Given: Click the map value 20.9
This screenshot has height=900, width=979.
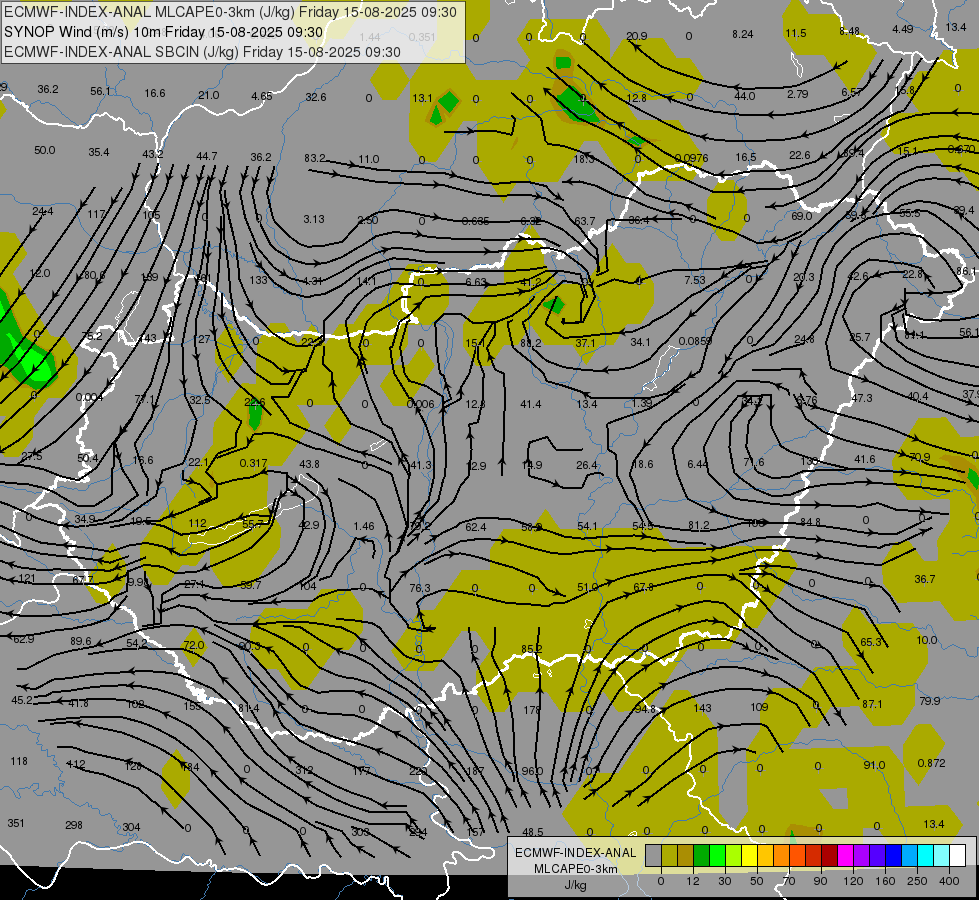Looking at the screenshot, I should click(x=636, y=36).
